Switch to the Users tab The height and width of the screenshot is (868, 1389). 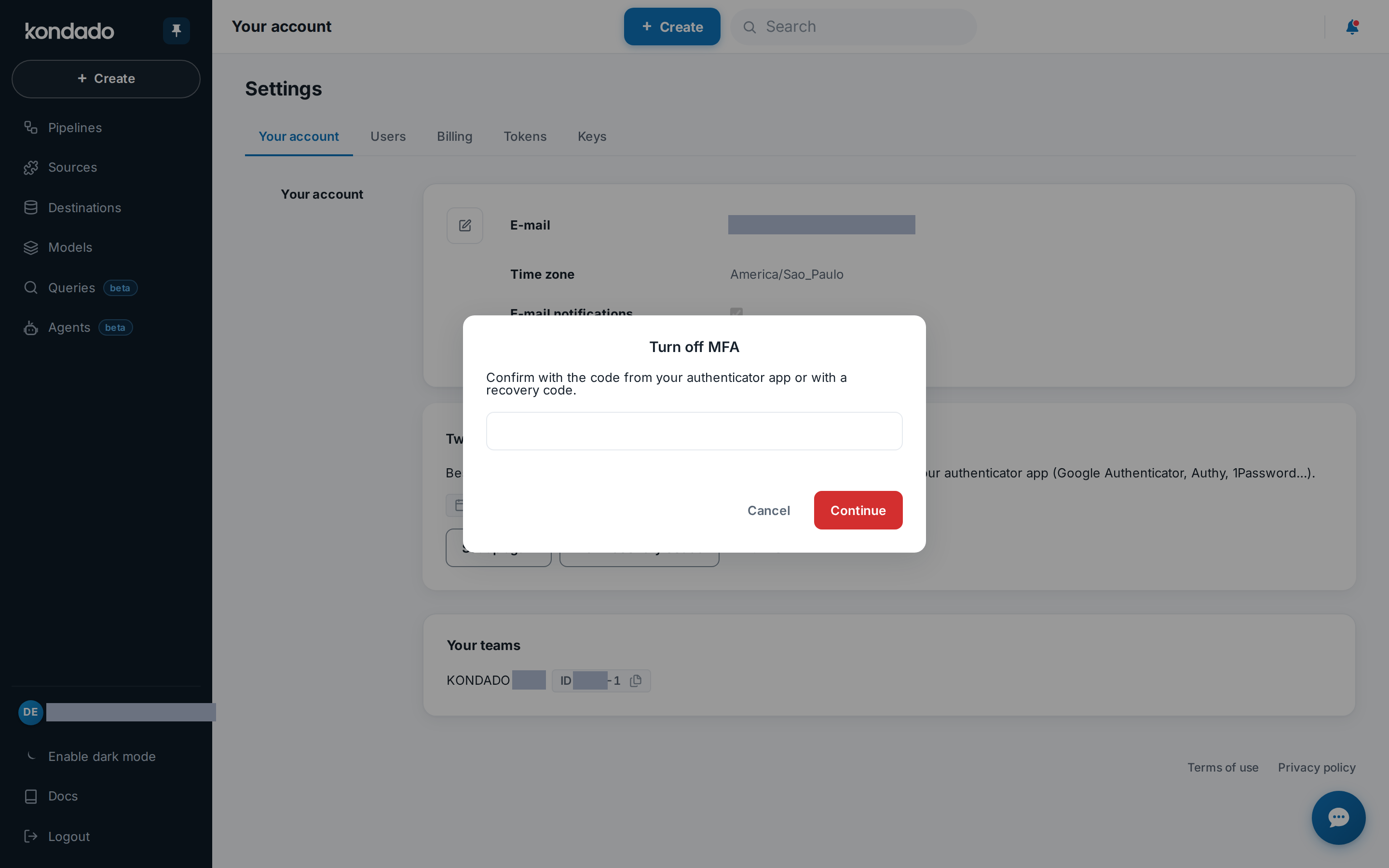tap(388, 136)
